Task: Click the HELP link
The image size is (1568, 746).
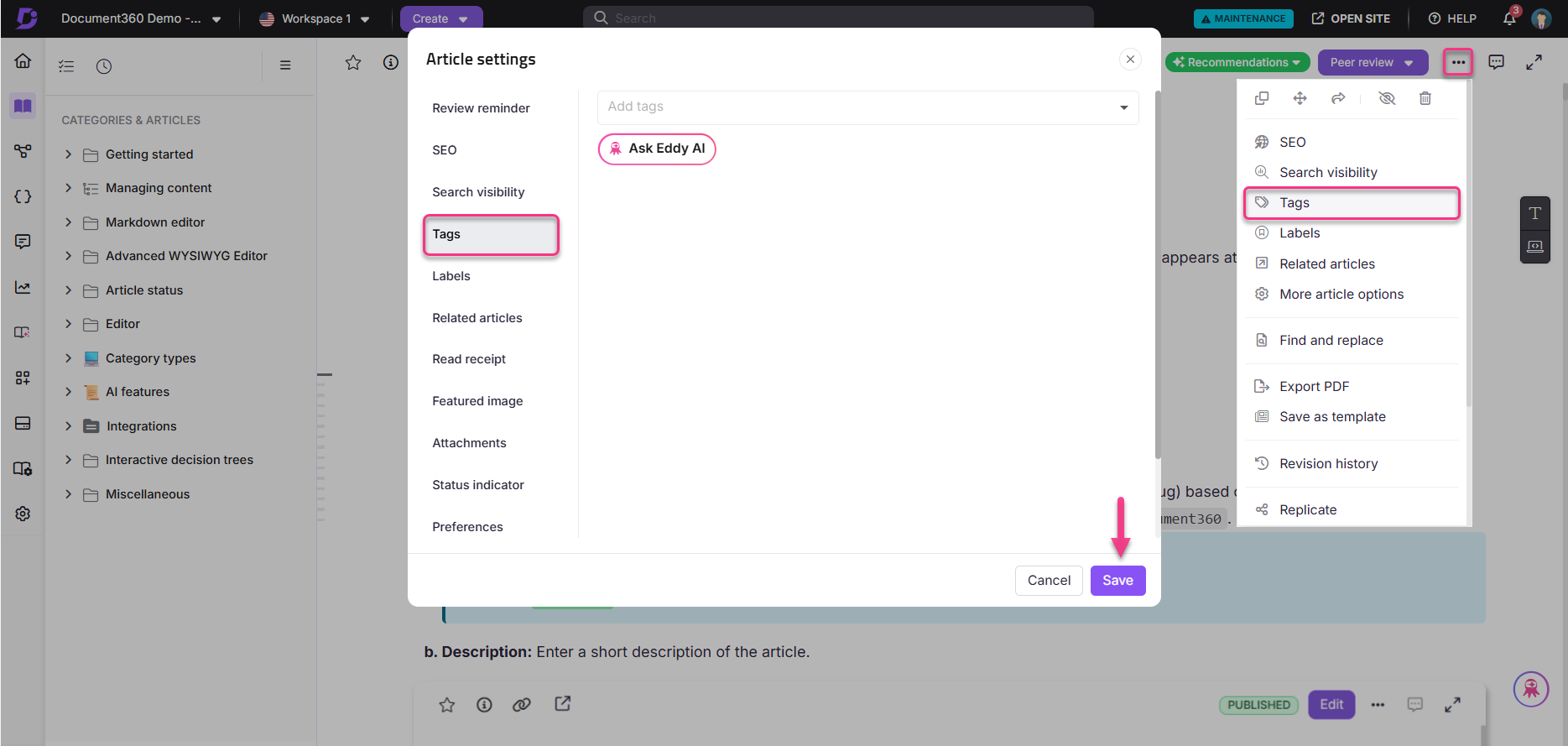Action: (x=1452, y=18)
